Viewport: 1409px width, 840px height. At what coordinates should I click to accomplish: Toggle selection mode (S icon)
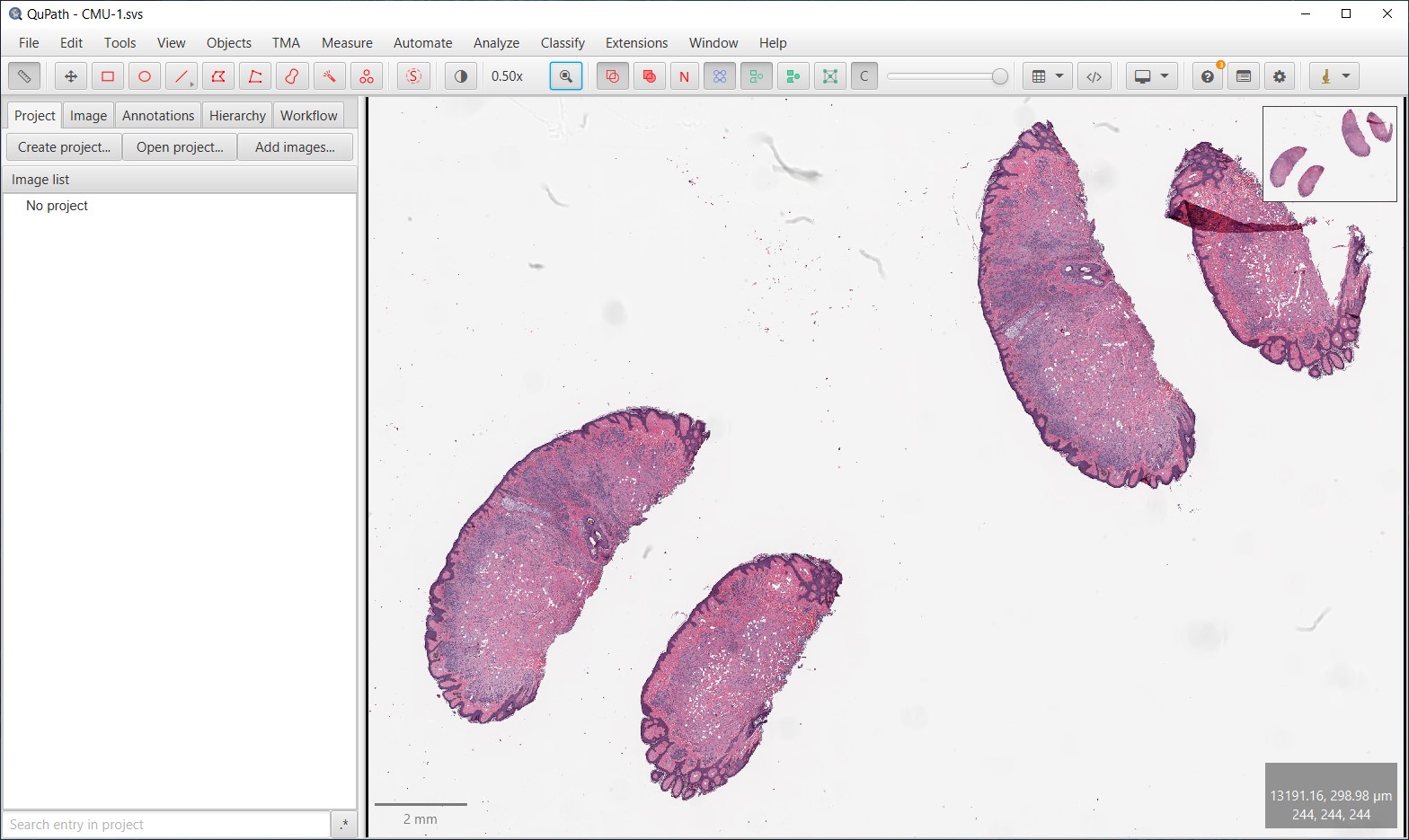(x=413, y=76)
